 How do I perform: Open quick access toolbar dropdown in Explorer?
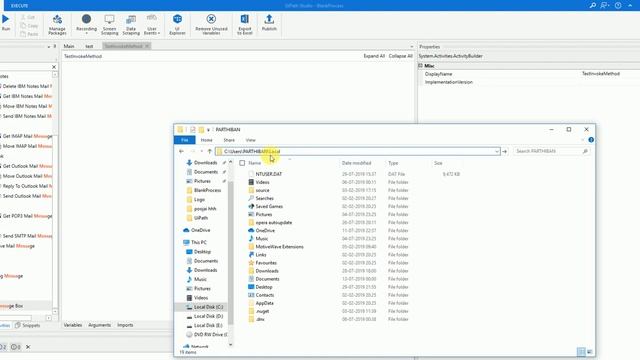click(x=208, y=130)
